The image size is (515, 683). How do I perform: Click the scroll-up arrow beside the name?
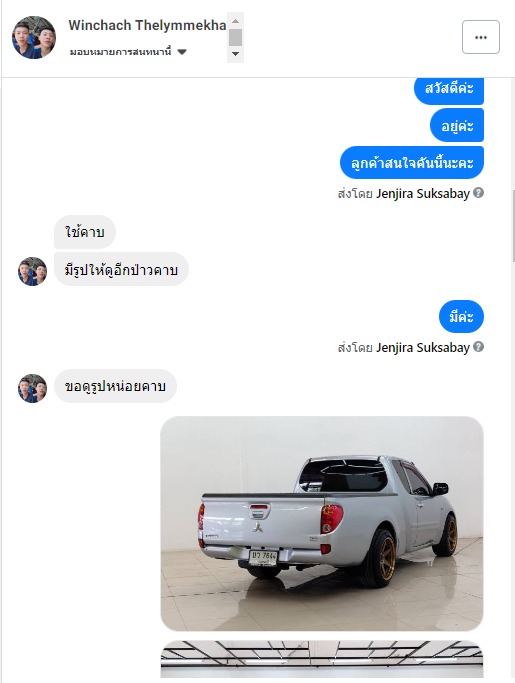point(235,21)
